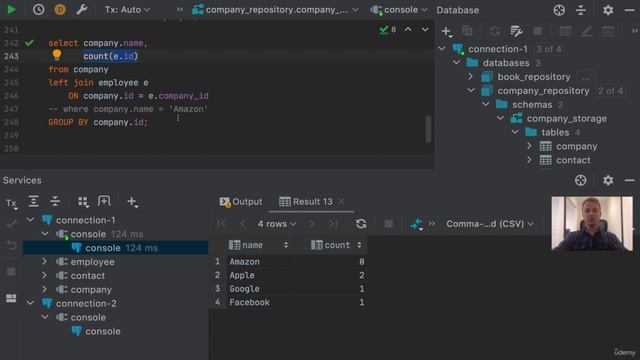Click the rollback undo icon in Services
Viewport: 640px width, 360px height.
[11, 245]
